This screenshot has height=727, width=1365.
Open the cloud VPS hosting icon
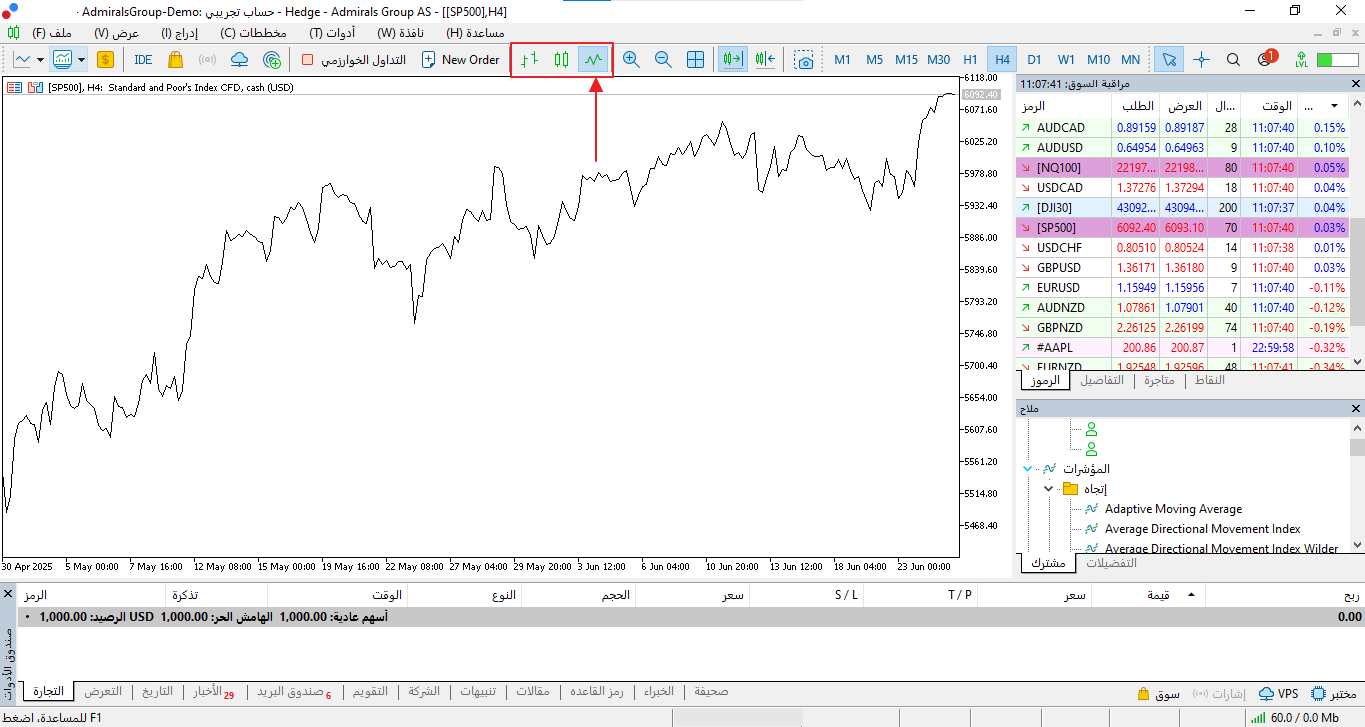(239, 60)
